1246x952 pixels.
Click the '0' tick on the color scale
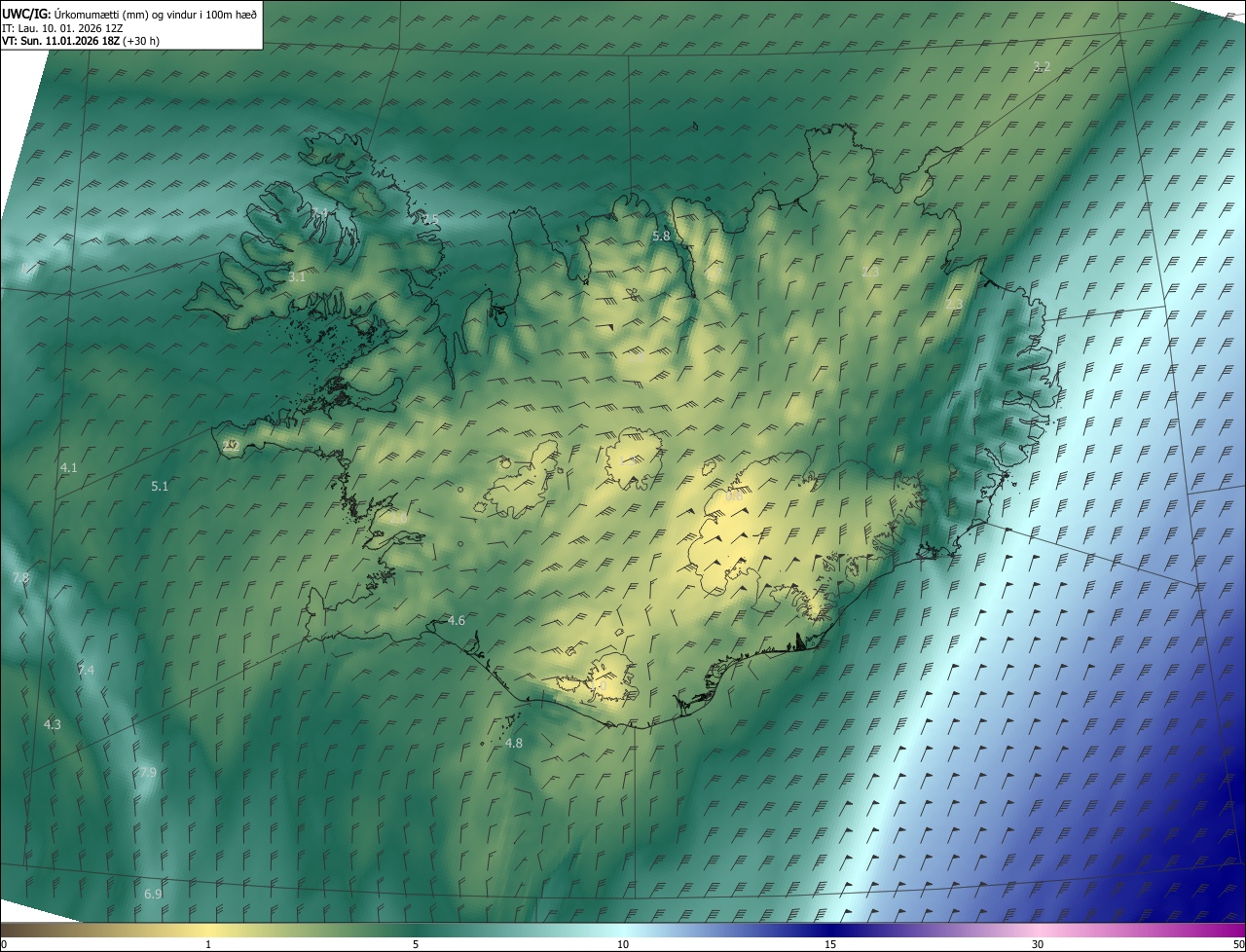(x=3, y=944)
